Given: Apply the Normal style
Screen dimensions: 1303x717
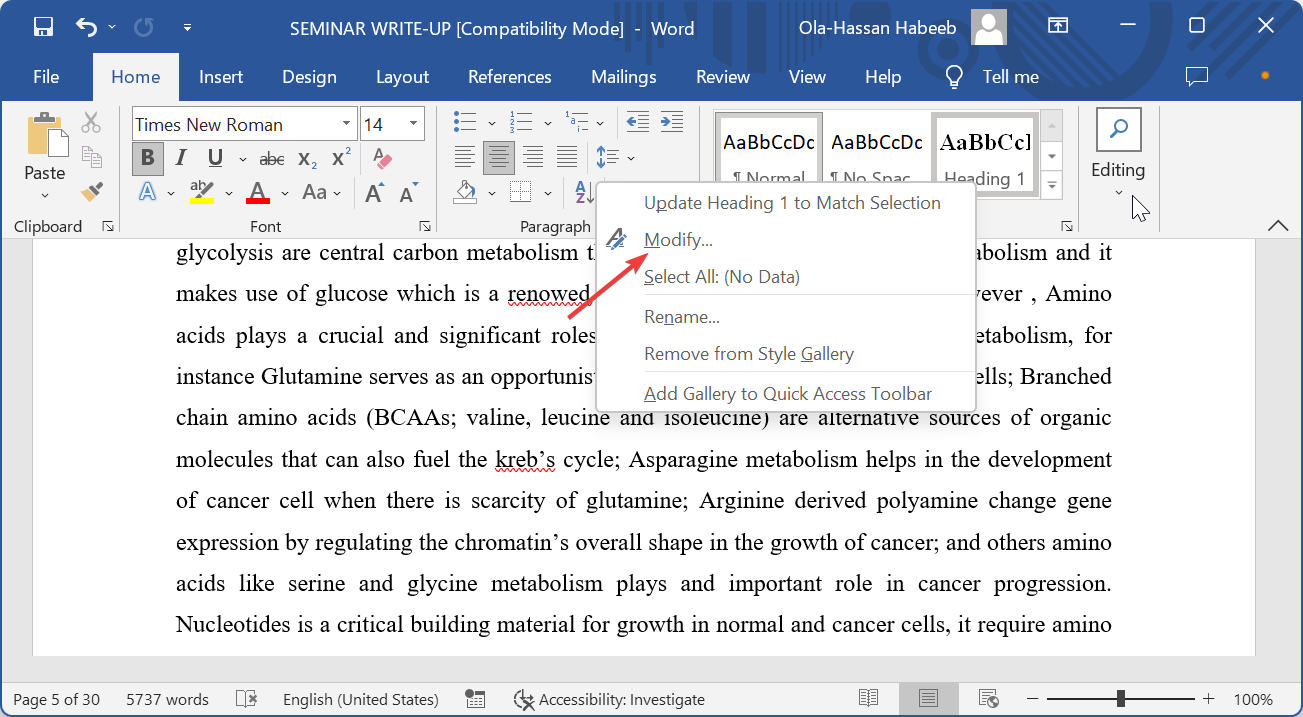Looking at the screenshot, I should (x=768, y=150).
